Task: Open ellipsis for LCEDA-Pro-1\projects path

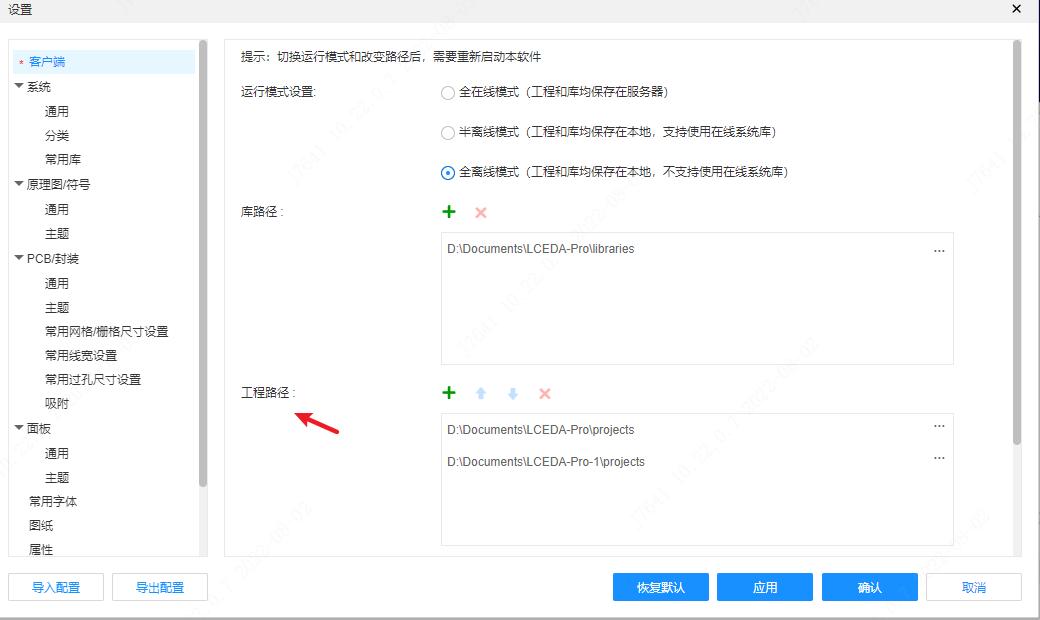Action: (x=939, y=458)
